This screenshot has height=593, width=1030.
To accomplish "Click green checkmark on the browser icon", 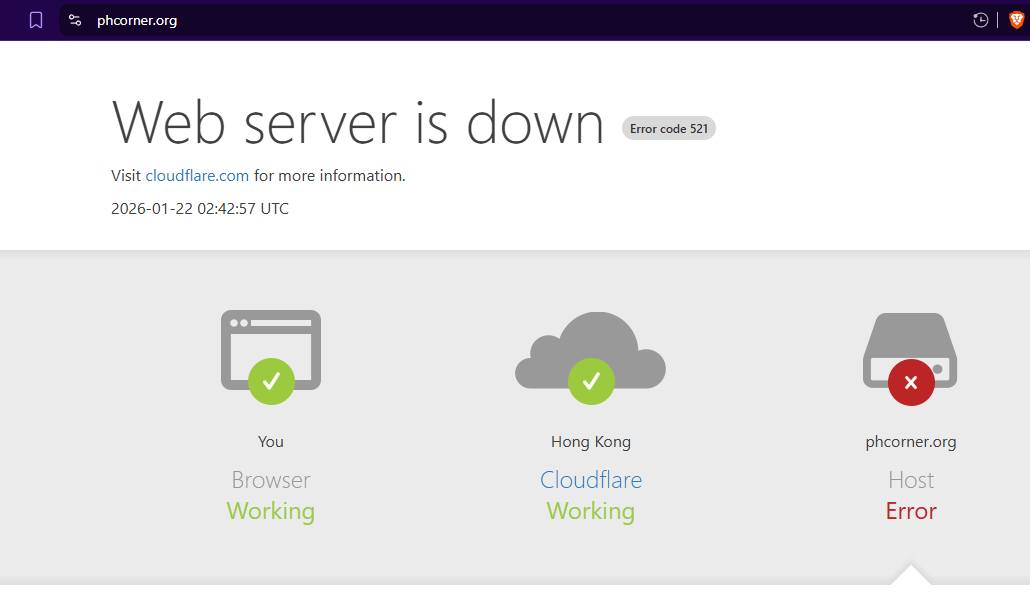I will coord(271,381).
